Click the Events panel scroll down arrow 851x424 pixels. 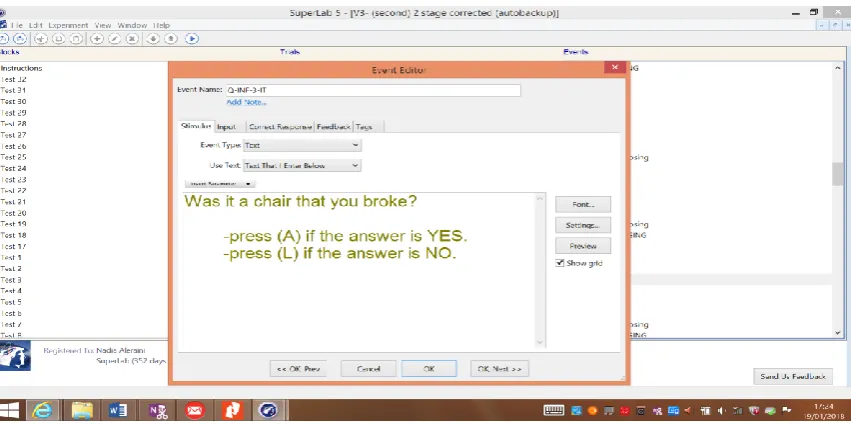(838, 333)
